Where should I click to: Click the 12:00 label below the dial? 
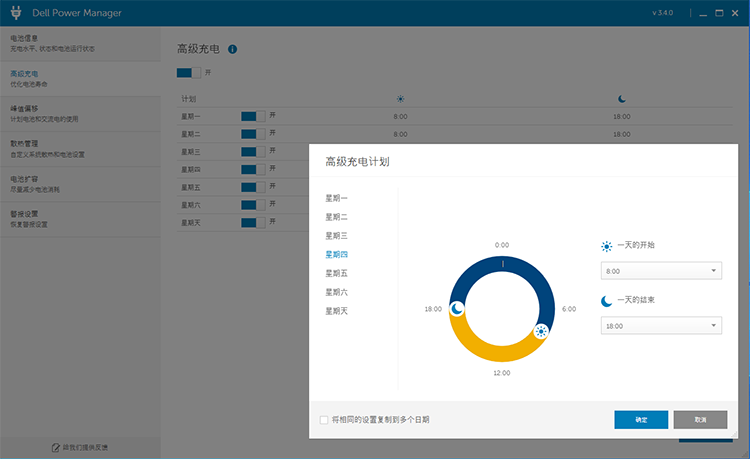[502, 373]
